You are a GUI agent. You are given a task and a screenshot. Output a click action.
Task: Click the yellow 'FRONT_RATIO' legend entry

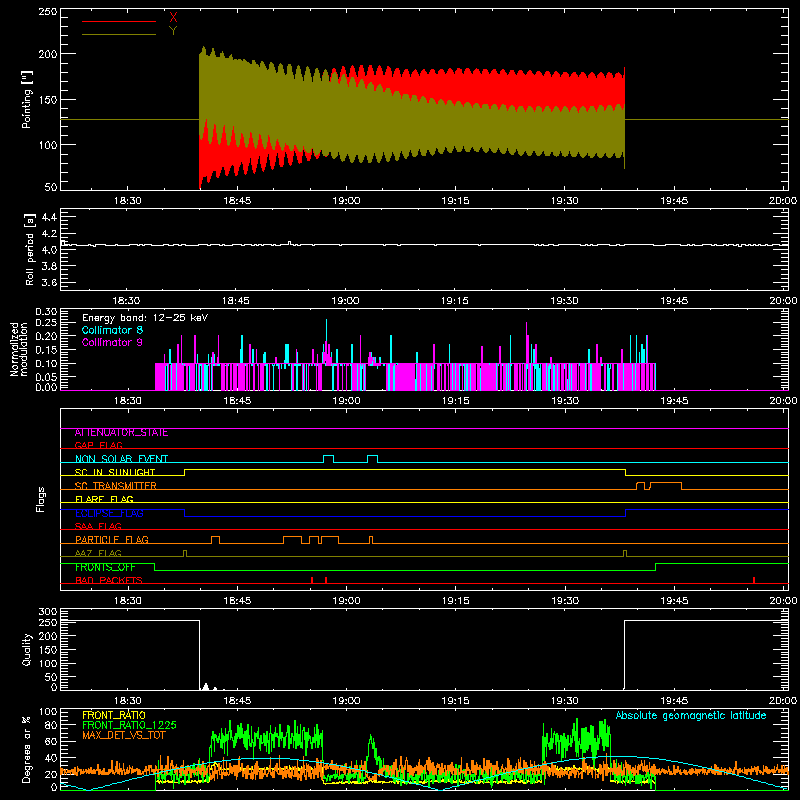[x=114, y=715]
